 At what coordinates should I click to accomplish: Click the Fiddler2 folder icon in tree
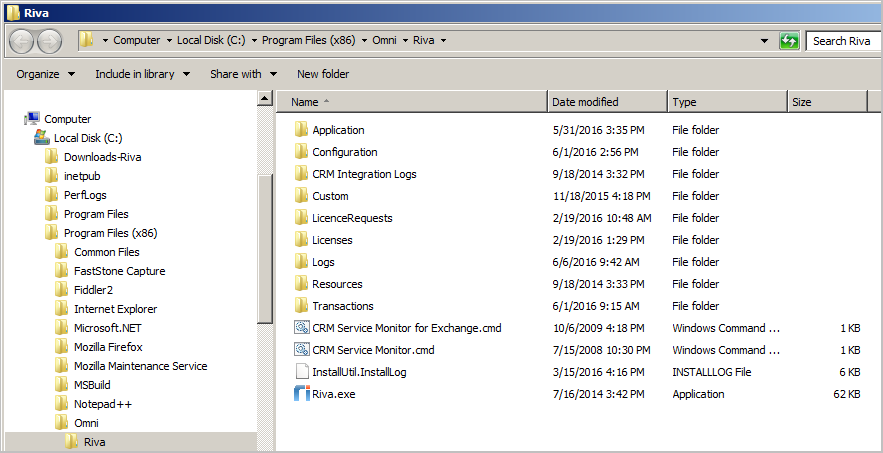pos(61,290)
